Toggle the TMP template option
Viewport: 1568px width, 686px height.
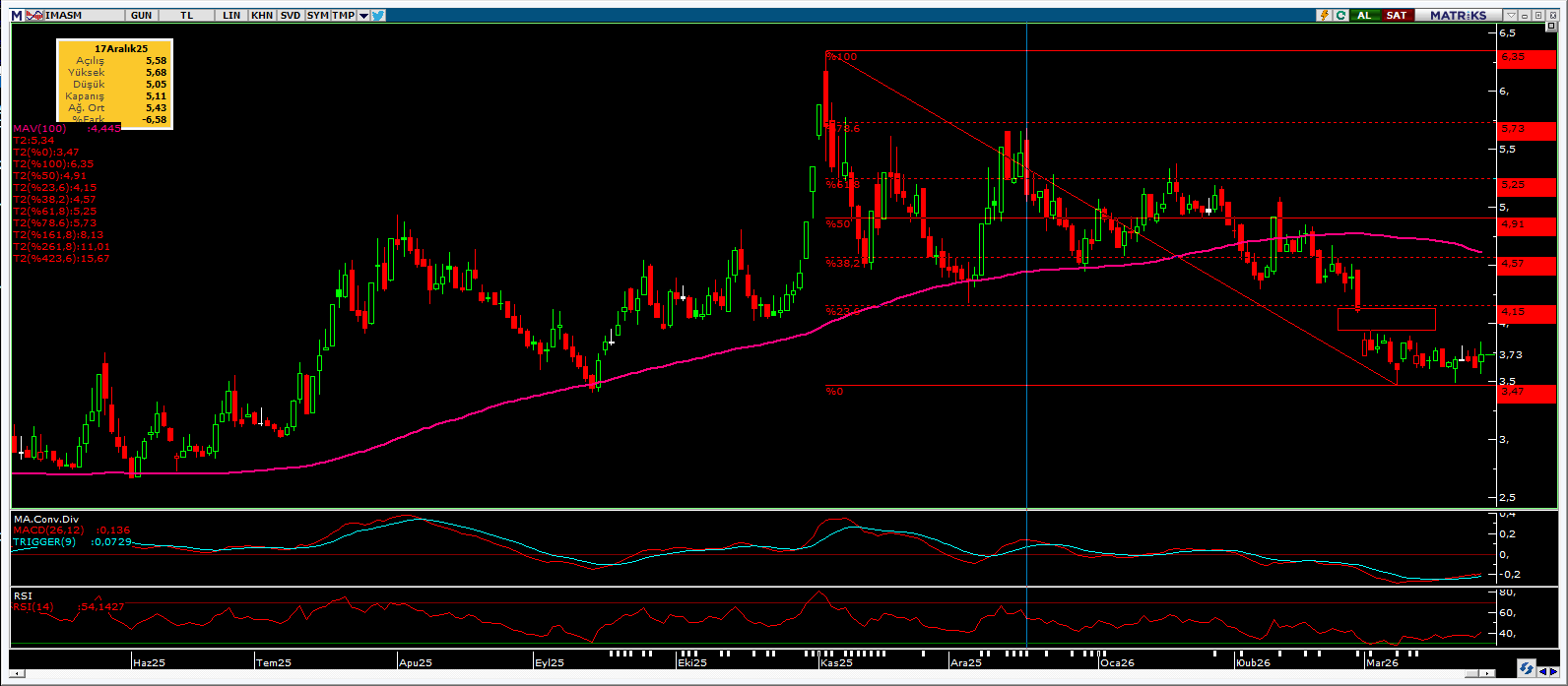(x=343, y=16)
